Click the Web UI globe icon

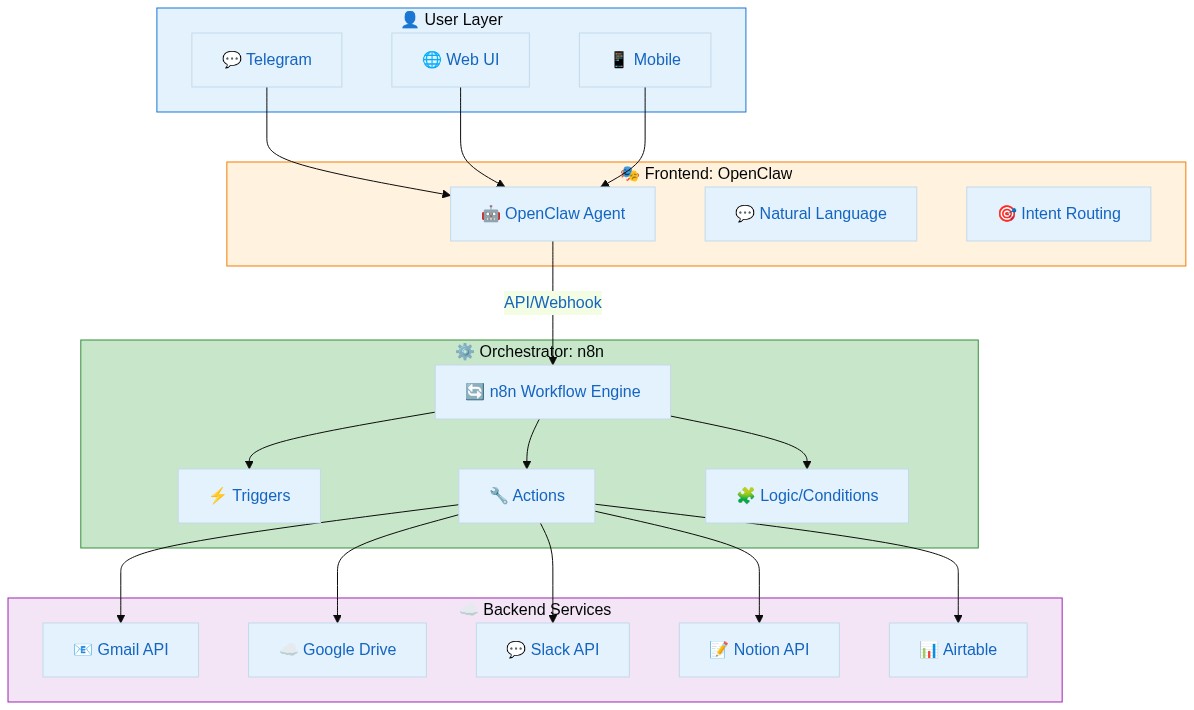tap(431, 59)
